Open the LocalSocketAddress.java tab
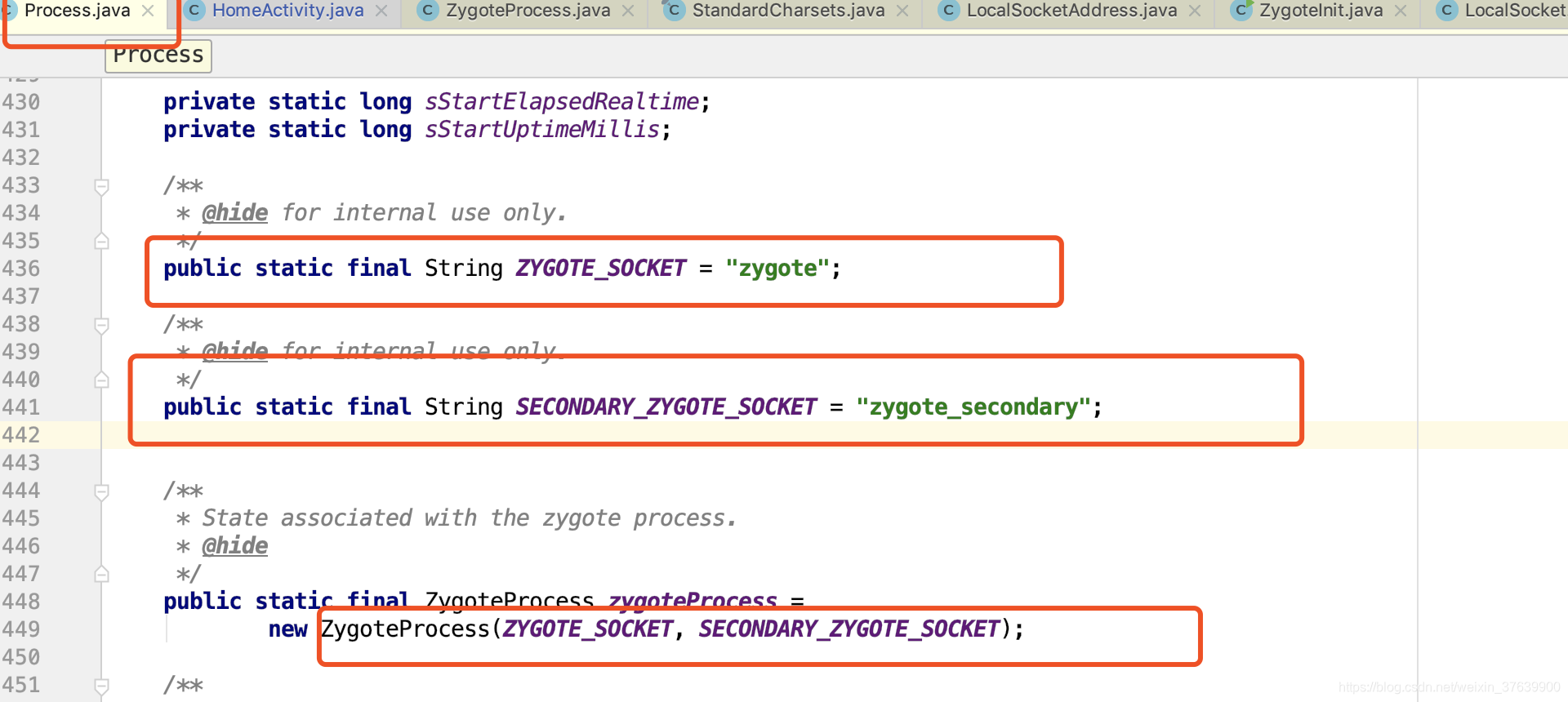The height and width of the screenshot is (702, 1568). coord(1071,11)
